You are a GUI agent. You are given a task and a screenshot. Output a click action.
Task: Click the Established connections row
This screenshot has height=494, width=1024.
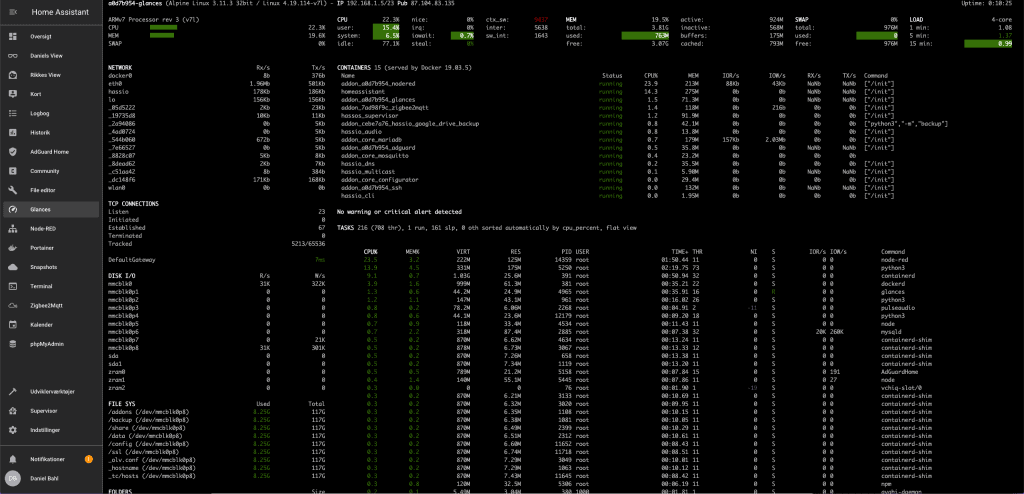[x=217, y=227]
